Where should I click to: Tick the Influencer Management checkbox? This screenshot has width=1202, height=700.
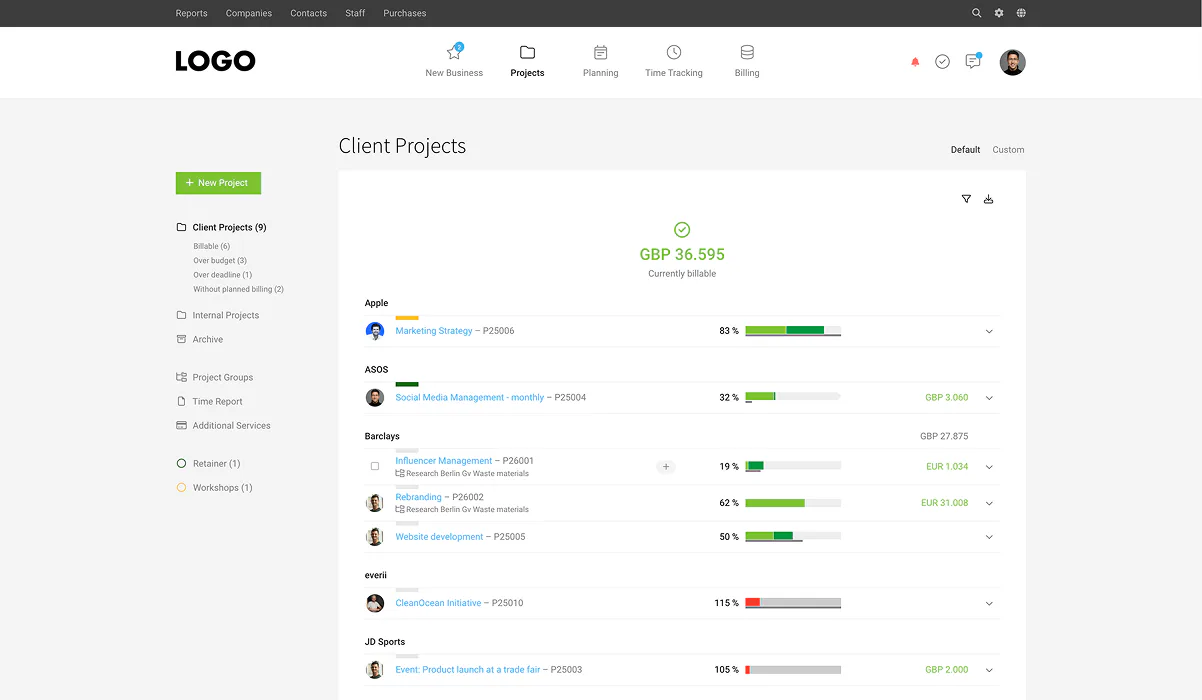[375, 466]
